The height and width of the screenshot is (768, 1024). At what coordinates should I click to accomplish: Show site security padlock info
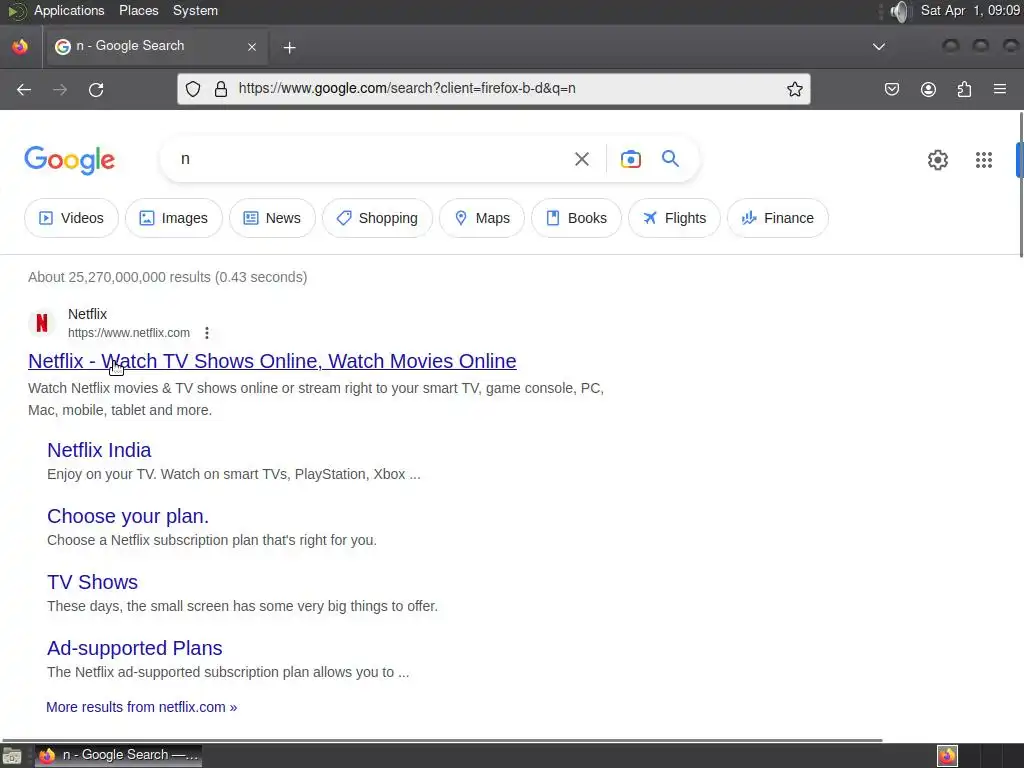(221, 89)
